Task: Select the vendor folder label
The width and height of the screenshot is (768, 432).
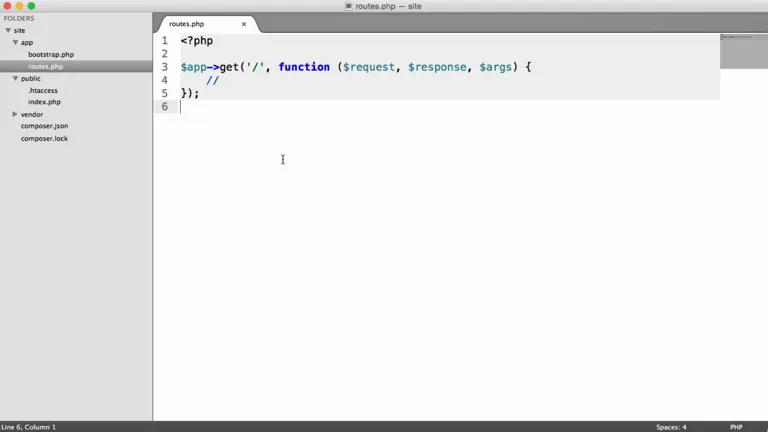Action: coord(32,114)
